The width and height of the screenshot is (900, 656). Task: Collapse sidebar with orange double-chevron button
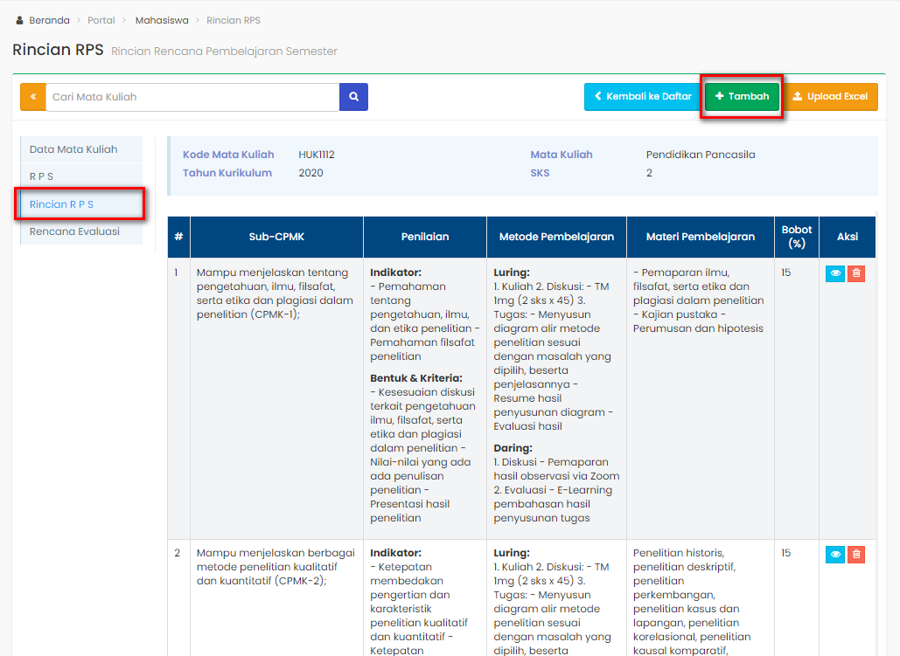(x=33, y=97)
